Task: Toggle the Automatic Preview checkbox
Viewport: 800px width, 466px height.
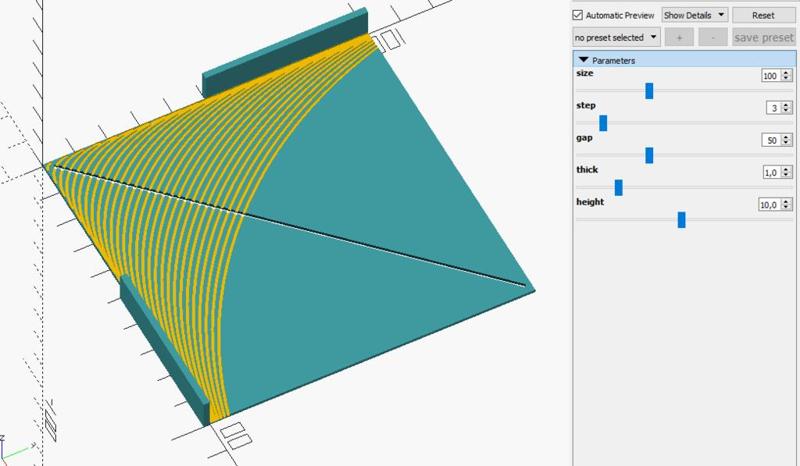Action: click(578, 15)
